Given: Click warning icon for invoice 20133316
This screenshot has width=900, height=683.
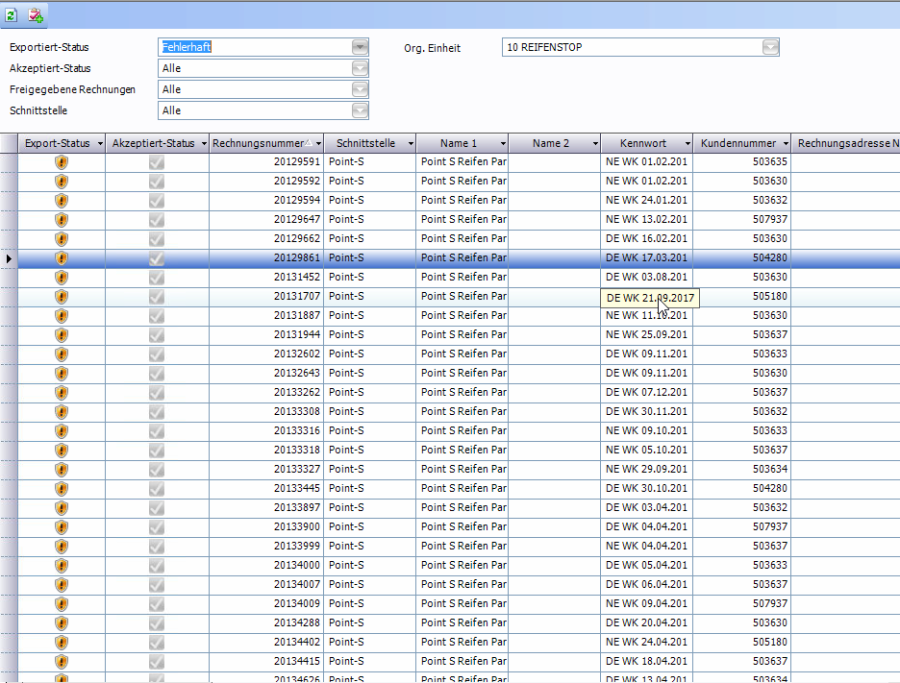Looking at the screenshot, I should click(x=61, y=430).
